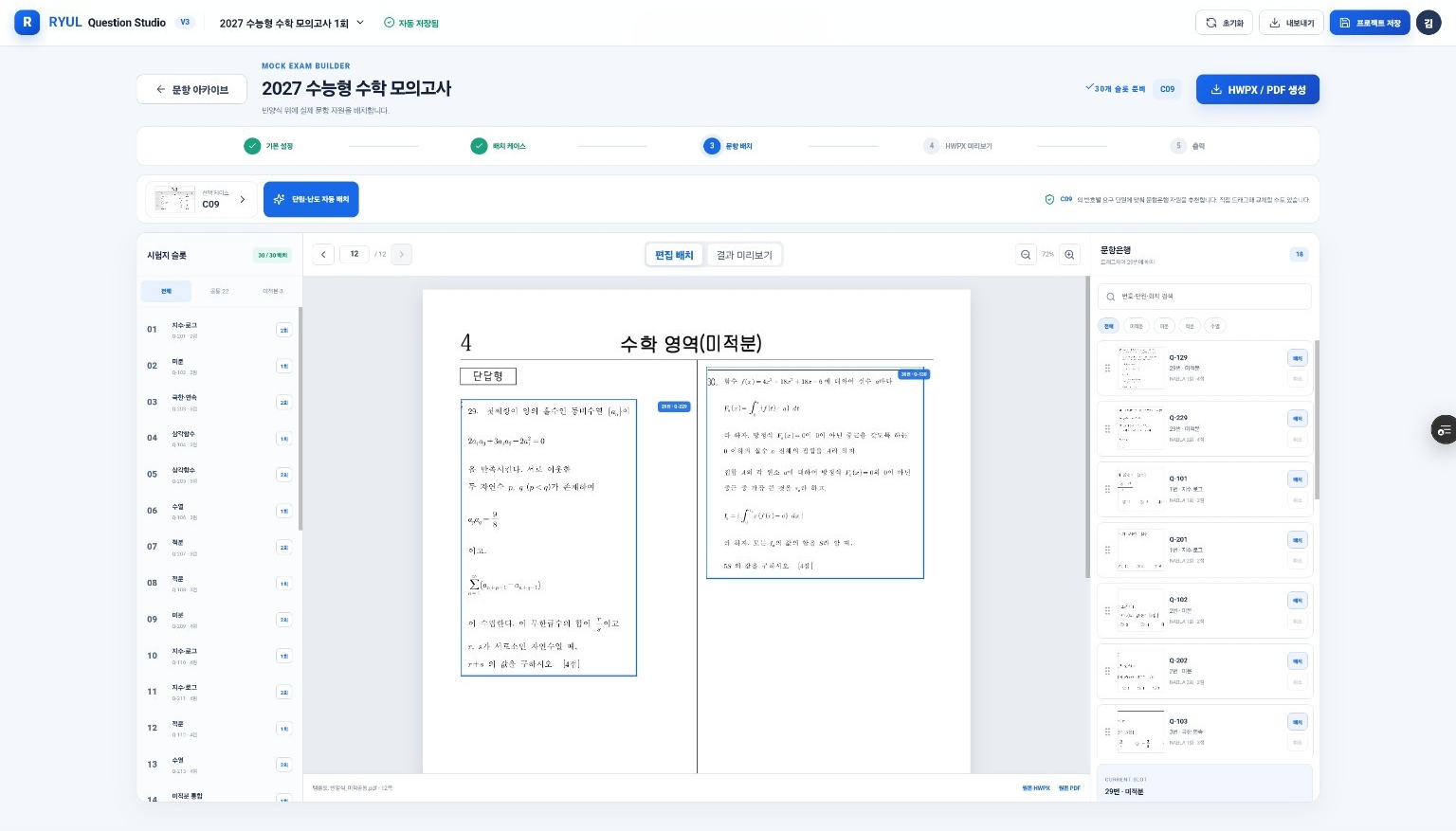Viewport: 1456px width, 831px height.
Task: Select slot 12 적분 in the slot list
Action: 219,729
